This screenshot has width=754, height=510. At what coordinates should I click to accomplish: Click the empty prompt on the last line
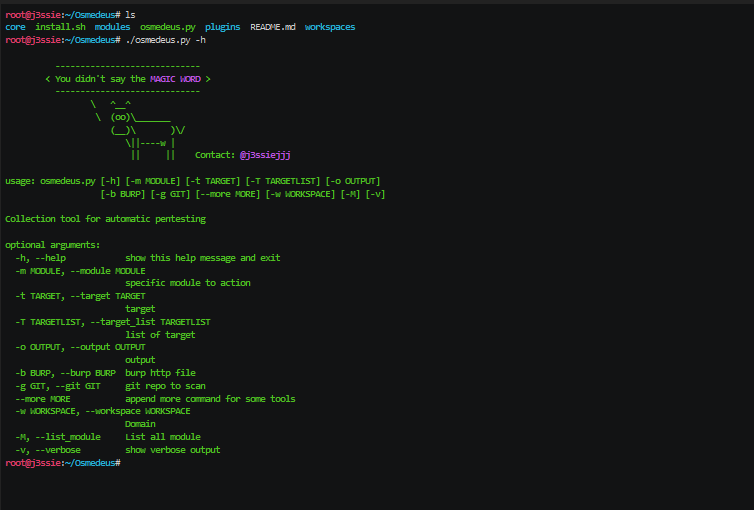[x=124, y=463]
